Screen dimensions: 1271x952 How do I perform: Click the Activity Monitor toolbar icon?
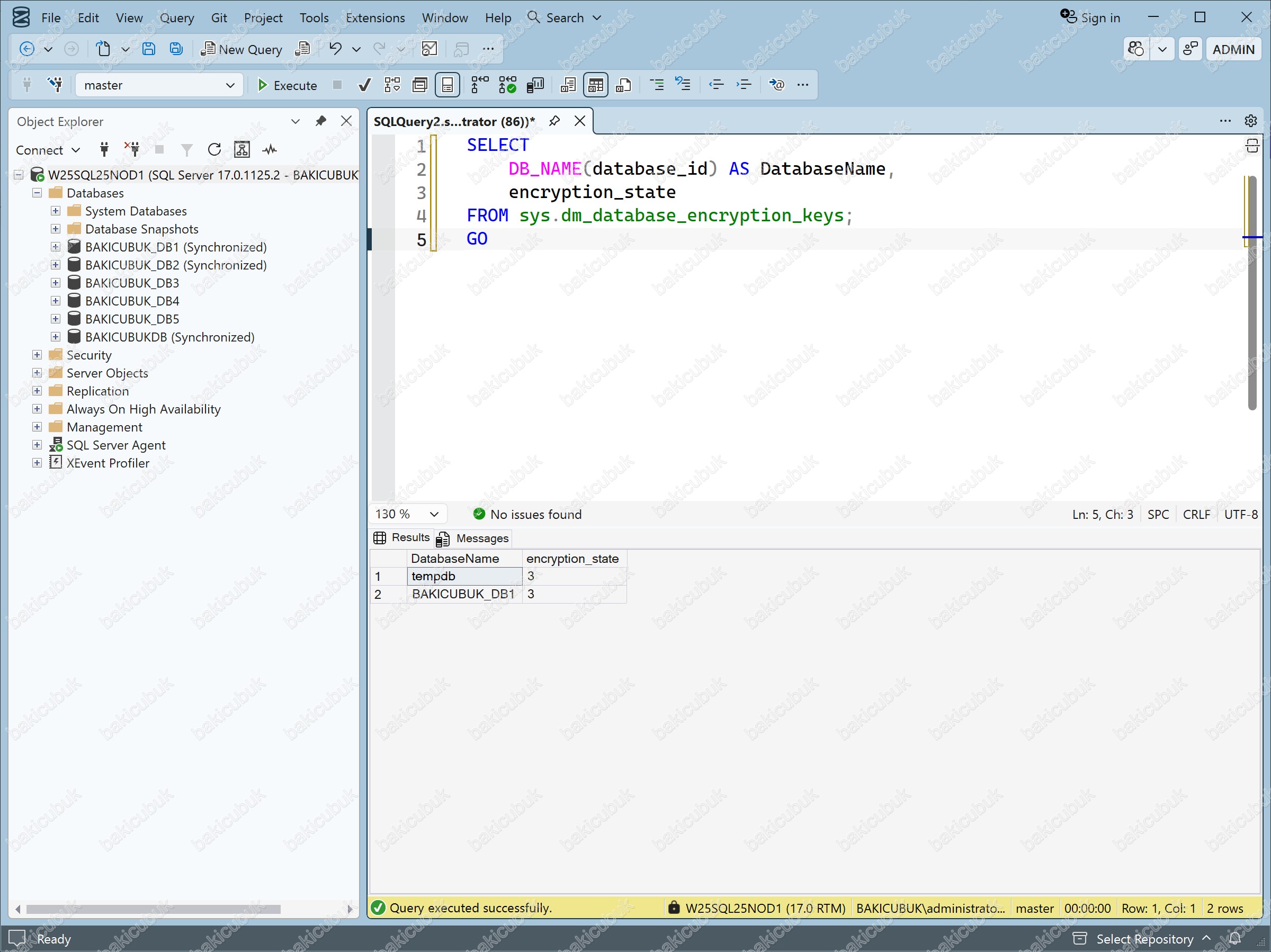[430, 49]
